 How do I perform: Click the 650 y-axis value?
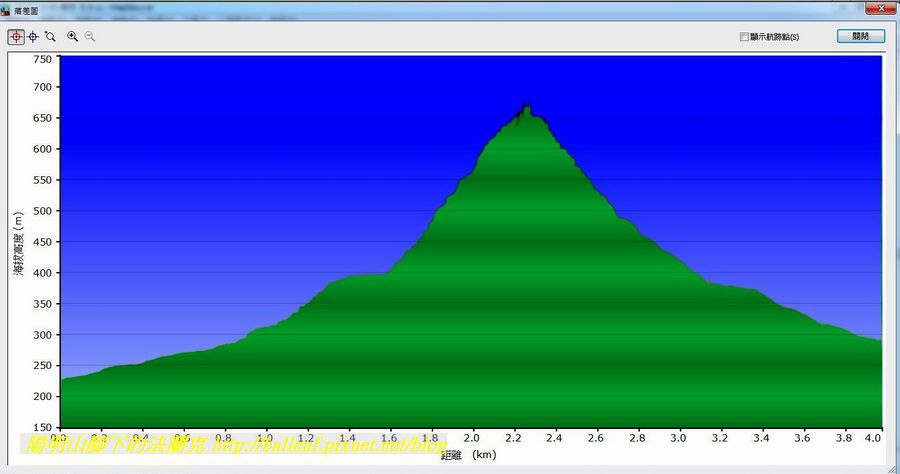click(x=42, y=118)
